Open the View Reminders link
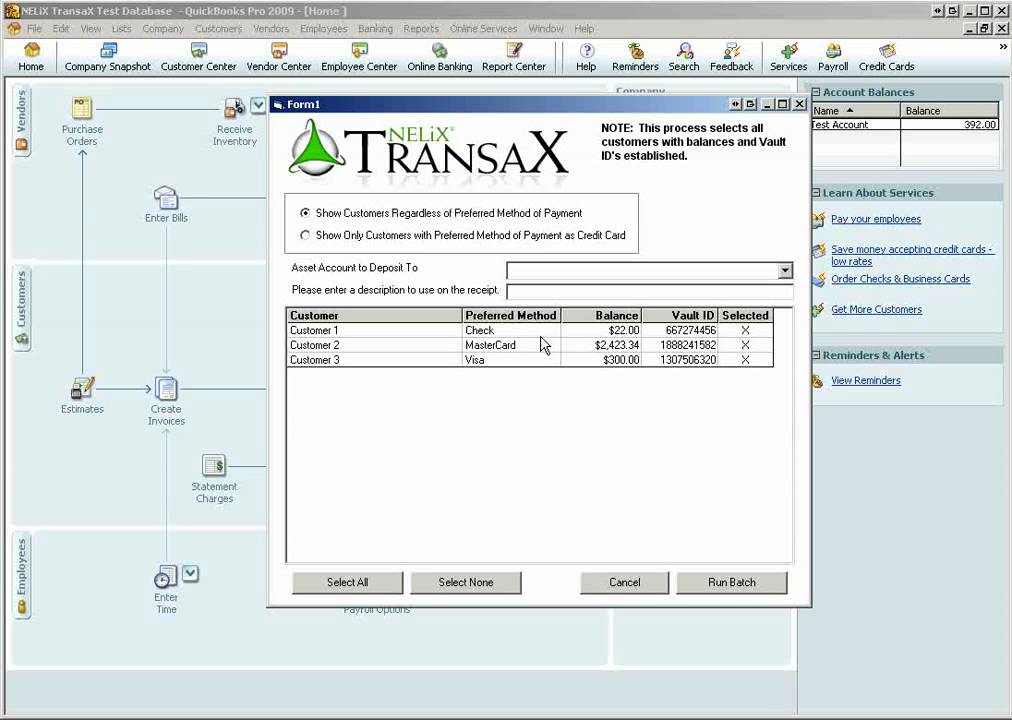1012x720 pixels. (x=865, y=381)
